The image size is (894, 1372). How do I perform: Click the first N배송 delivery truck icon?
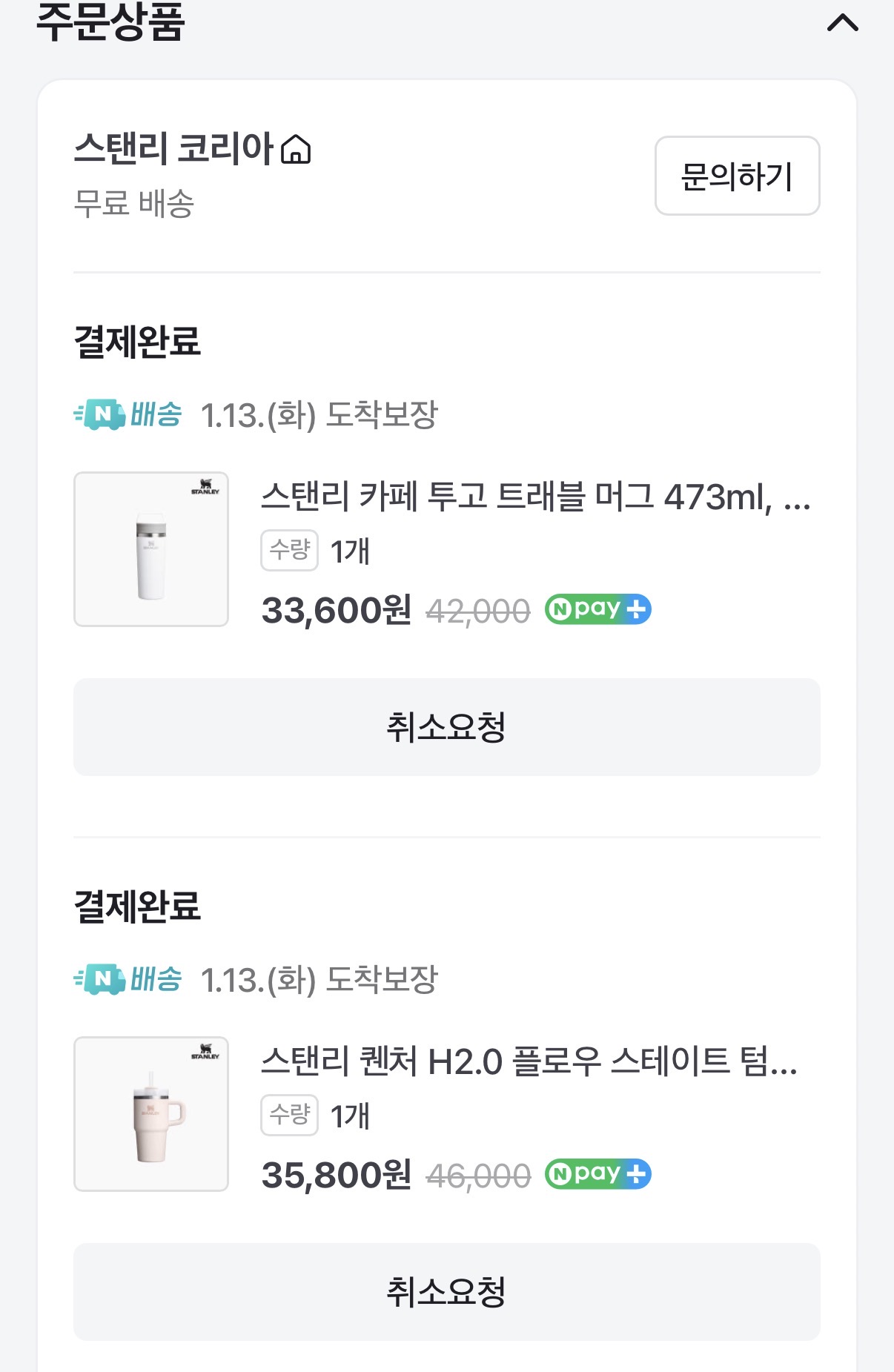pyautogui.click(x=100, y=414)
